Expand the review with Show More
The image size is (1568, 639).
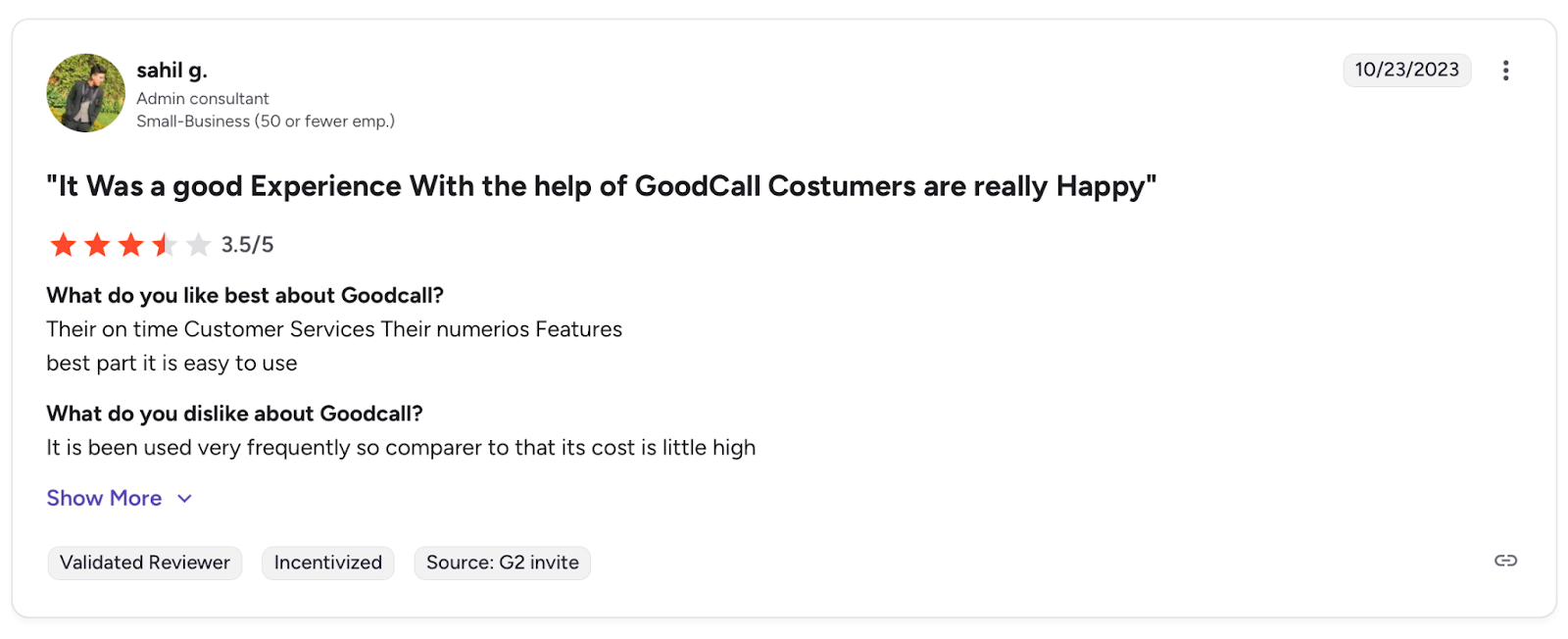104,498
